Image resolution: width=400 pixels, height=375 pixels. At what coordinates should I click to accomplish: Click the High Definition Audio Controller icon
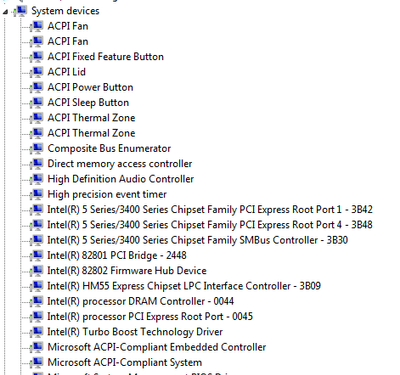[x=36, y=179]
